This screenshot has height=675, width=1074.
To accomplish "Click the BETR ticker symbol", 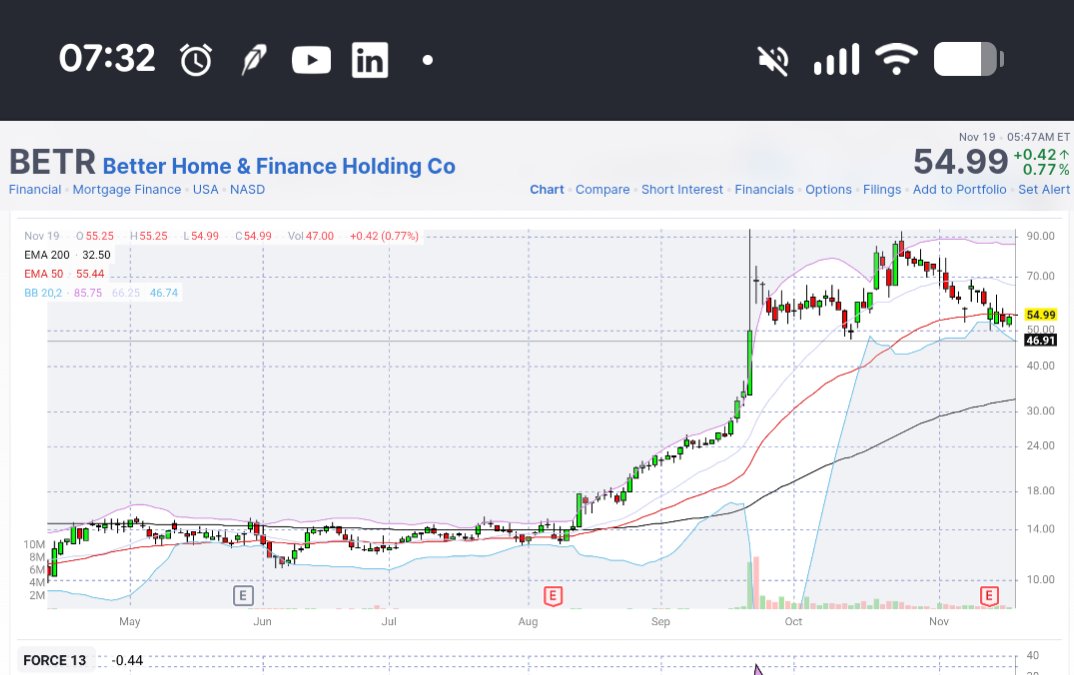I will tap(52, 163).
